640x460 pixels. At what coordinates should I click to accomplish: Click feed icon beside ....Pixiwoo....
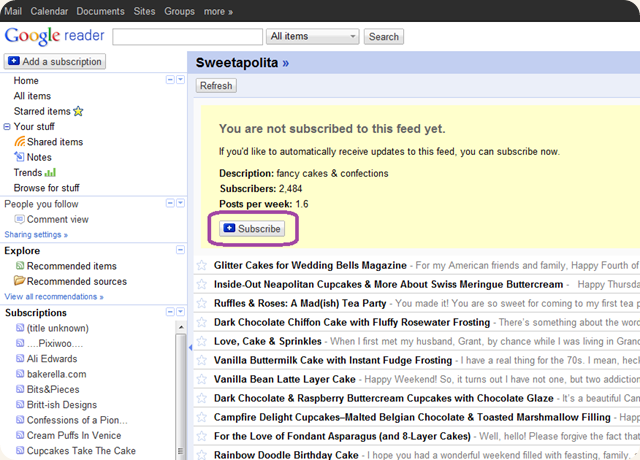[x=20, y=343]
